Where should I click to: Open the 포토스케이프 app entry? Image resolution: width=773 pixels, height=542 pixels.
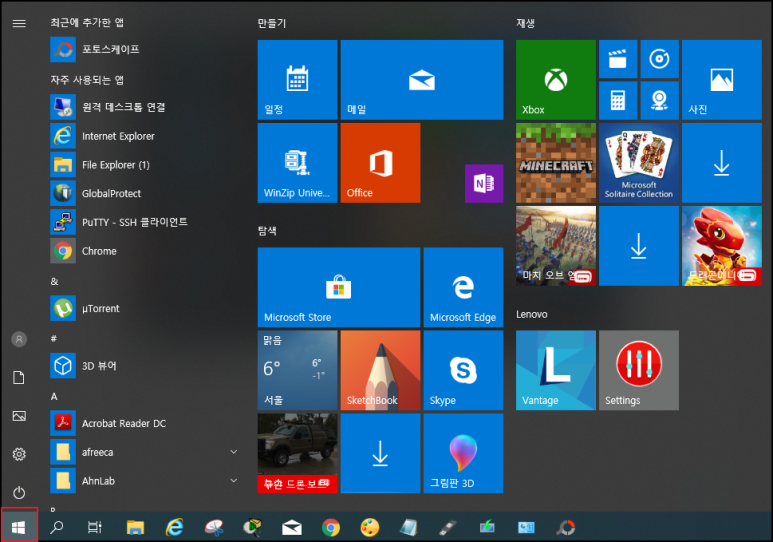pyautogui.click(x=143, y=49)
